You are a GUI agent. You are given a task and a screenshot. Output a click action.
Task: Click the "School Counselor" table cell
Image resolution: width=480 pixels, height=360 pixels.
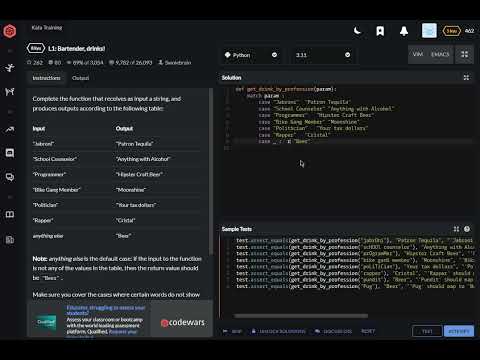(55, 159)
